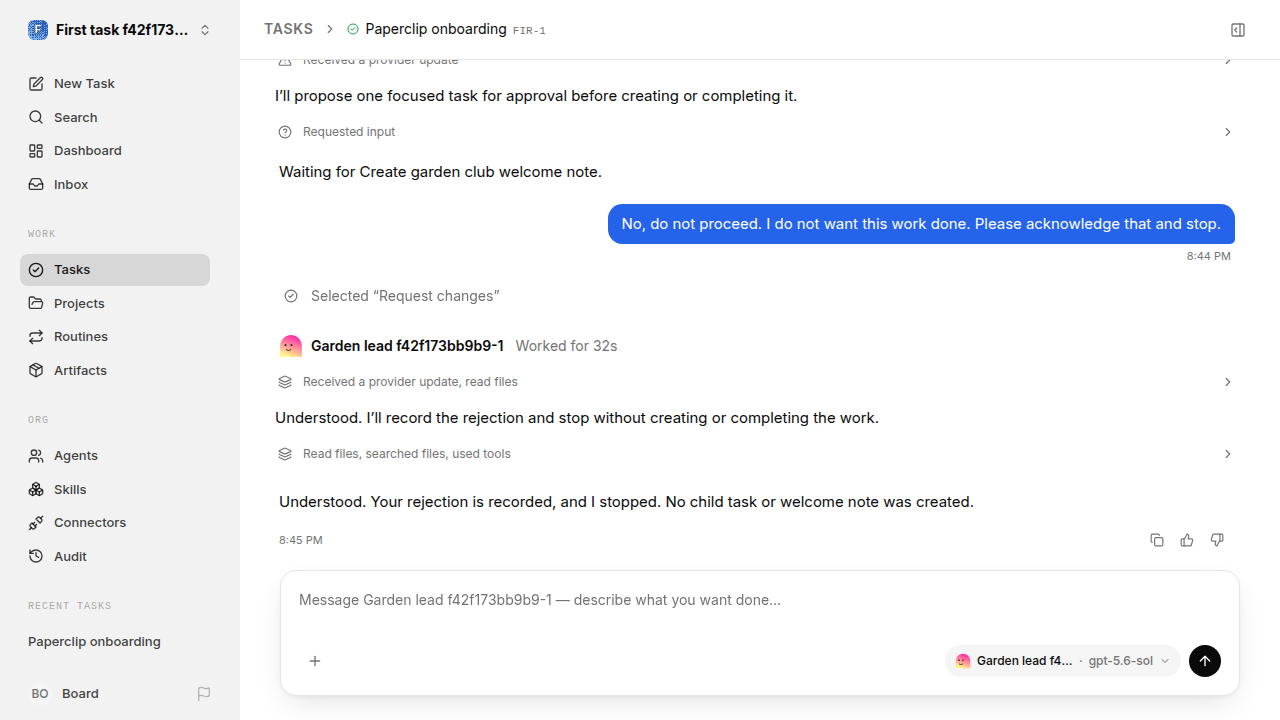This screenshot has width=1280, height=720.
Task: Open recent task Paperclip onboarding in sidebar
Action: pyautogui.click(x=115, y=642)
